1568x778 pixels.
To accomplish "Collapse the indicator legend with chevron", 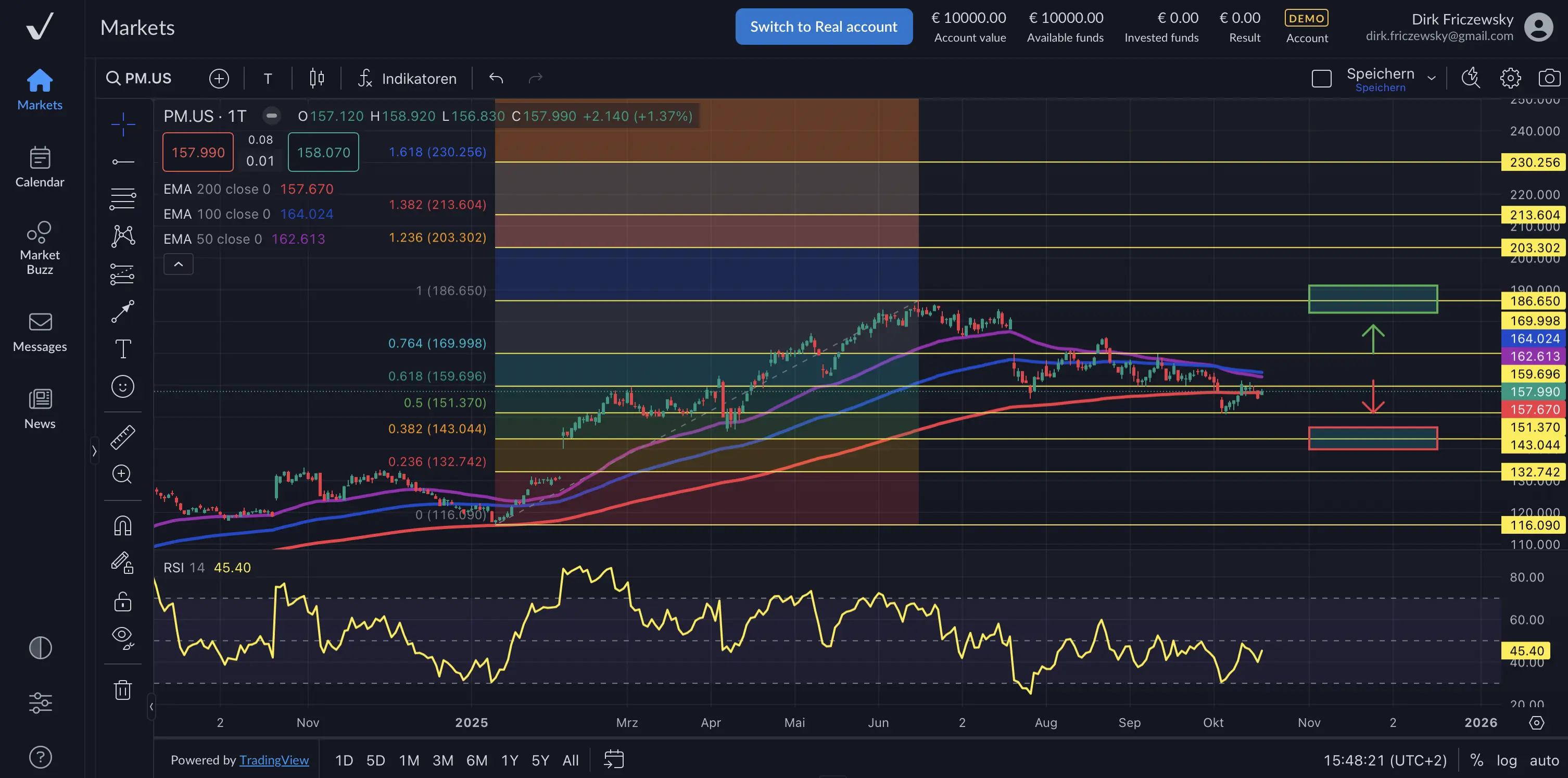I will [x=179, y=264].
